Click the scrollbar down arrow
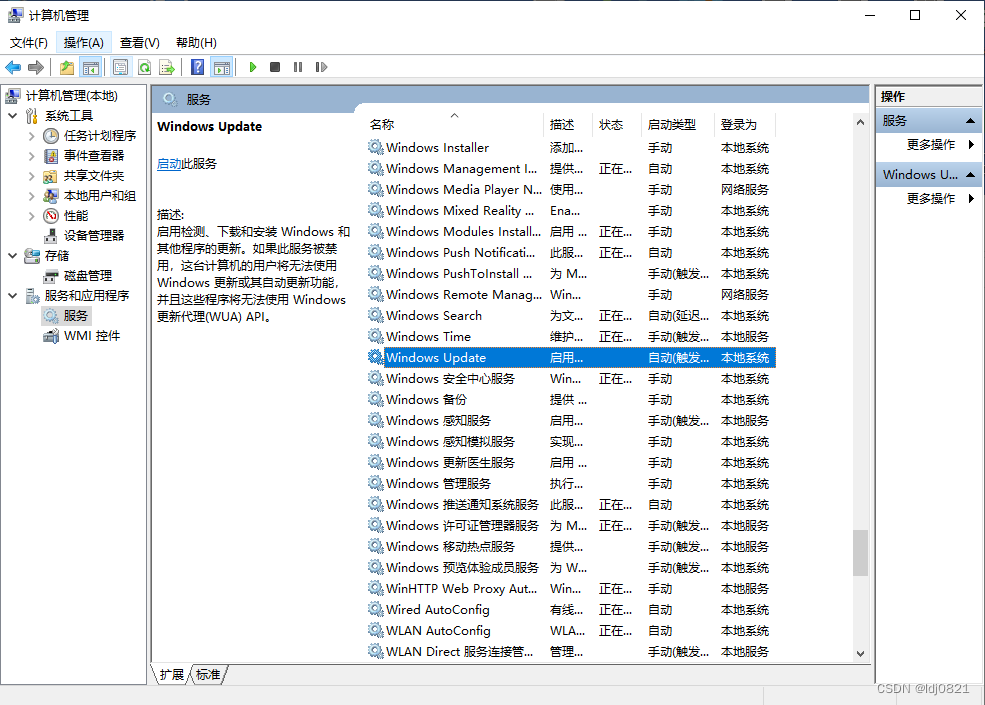Screen dimensions: 985x705 860,653
